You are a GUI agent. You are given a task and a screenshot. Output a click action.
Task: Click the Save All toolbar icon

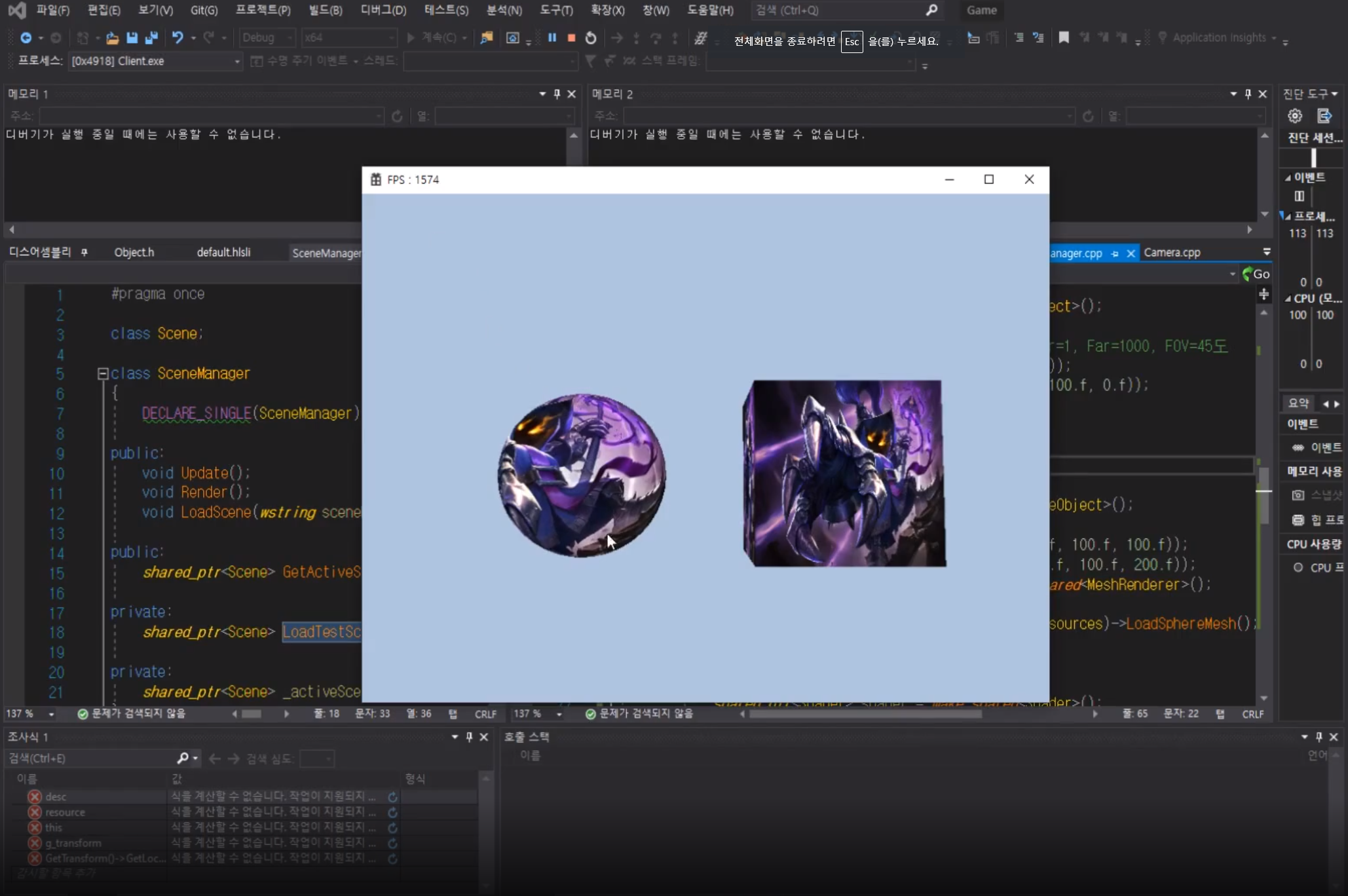point(151,37)
